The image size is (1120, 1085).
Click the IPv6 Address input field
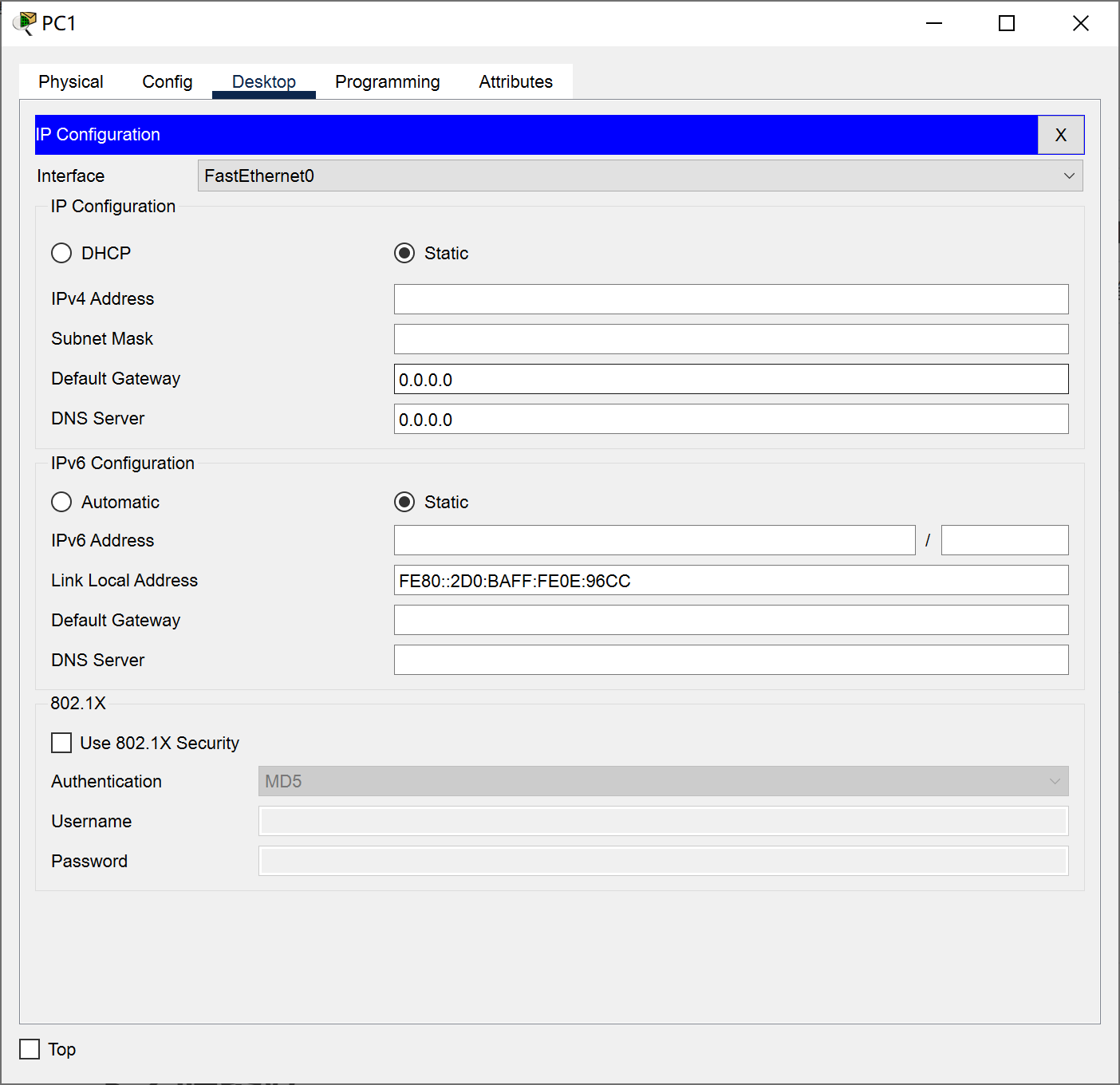[x=654, y=540]
